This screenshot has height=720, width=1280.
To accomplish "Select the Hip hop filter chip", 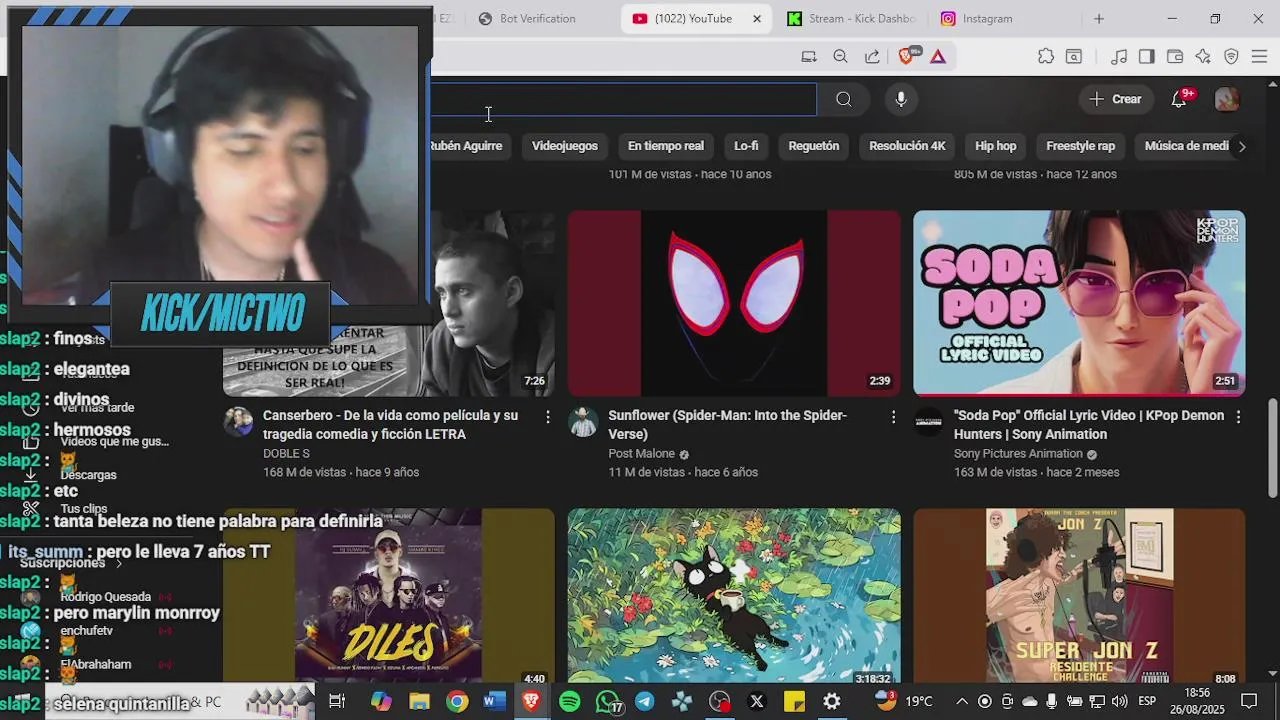I will coord(996,146).
